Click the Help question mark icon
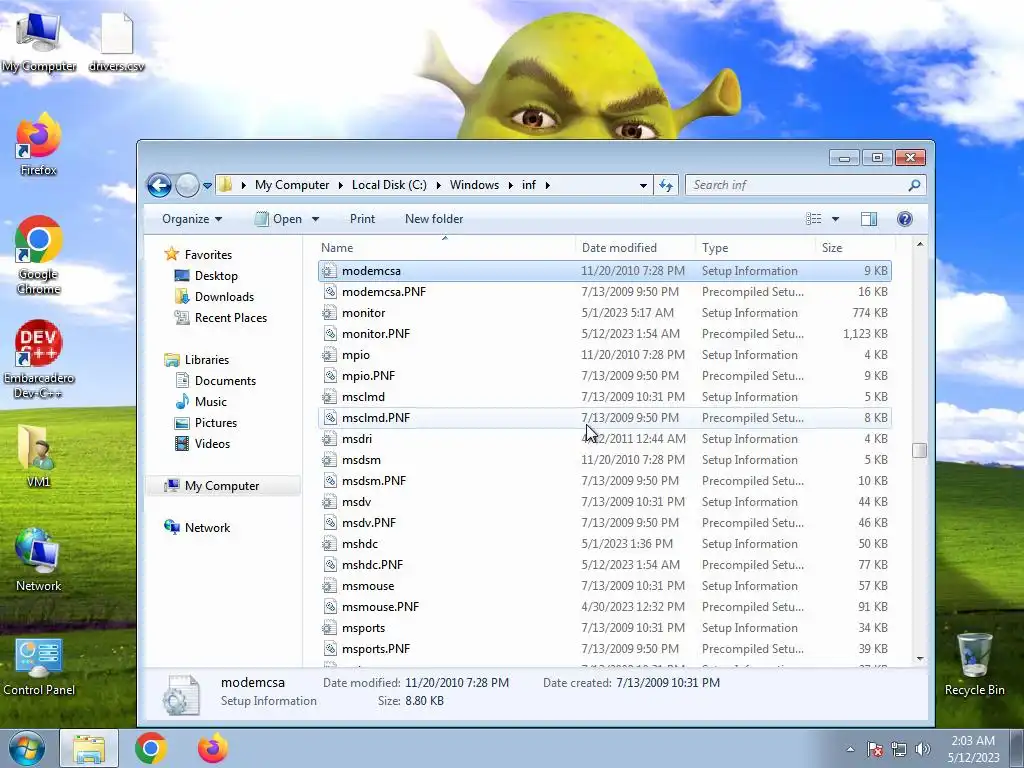Viewport: 1024px width, 768px height. click(x=904, y=219)
